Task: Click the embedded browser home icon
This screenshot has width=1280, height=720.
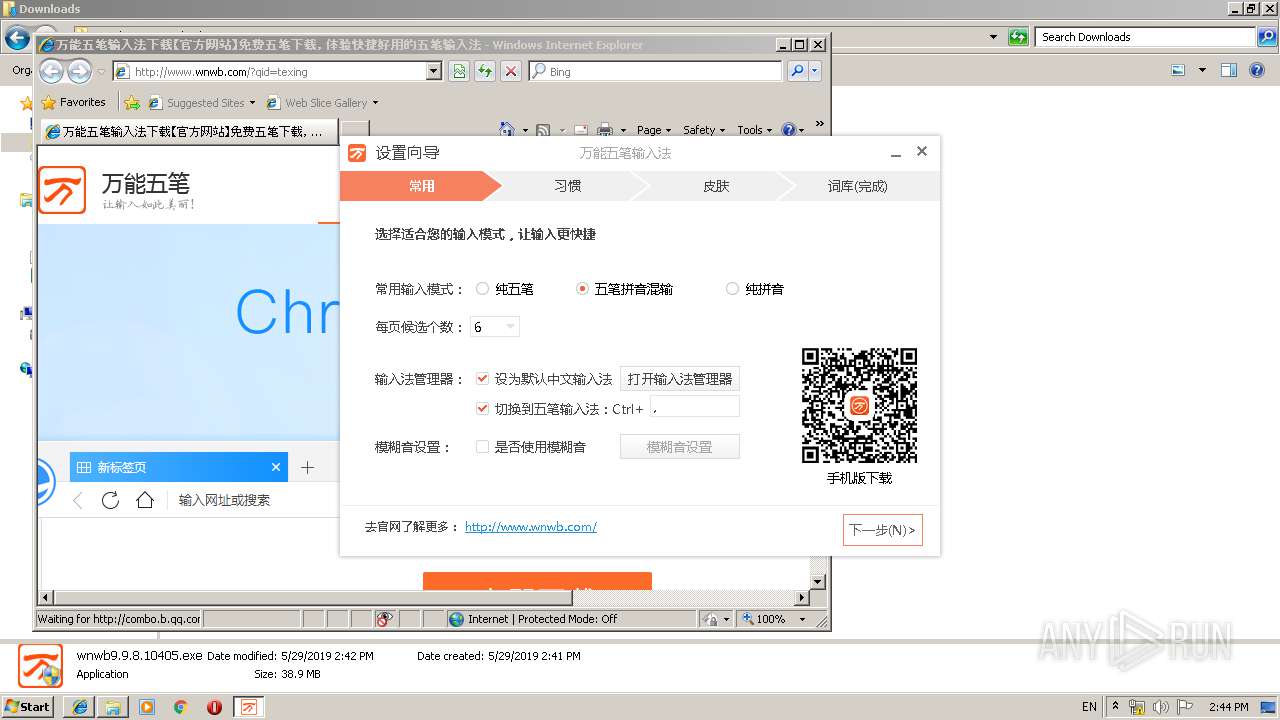Action: [145, 500]
